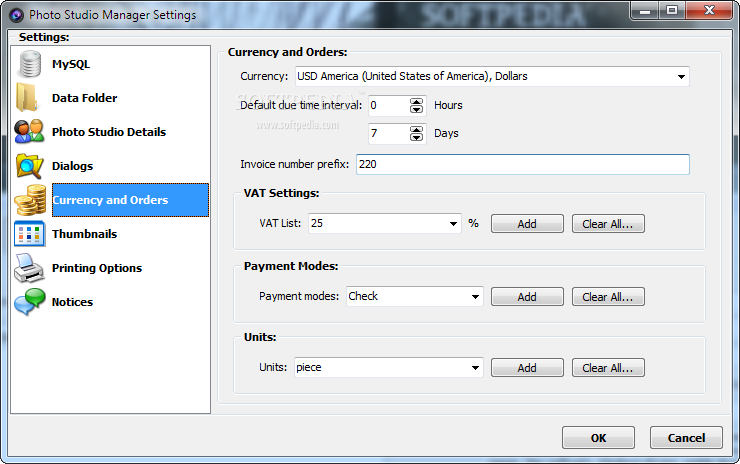The height and width of the screenshot is (464, 740).
Task: Show Printing Options settings
Action: click(x=97, y=268)
